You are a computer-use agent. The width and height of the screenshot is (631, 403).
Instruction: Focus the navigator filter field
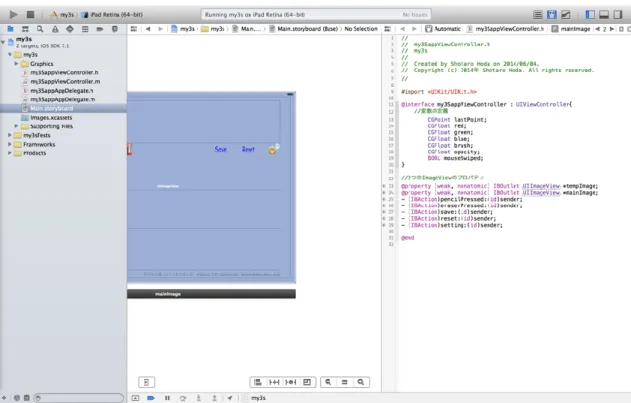click(x=78, y=398)
